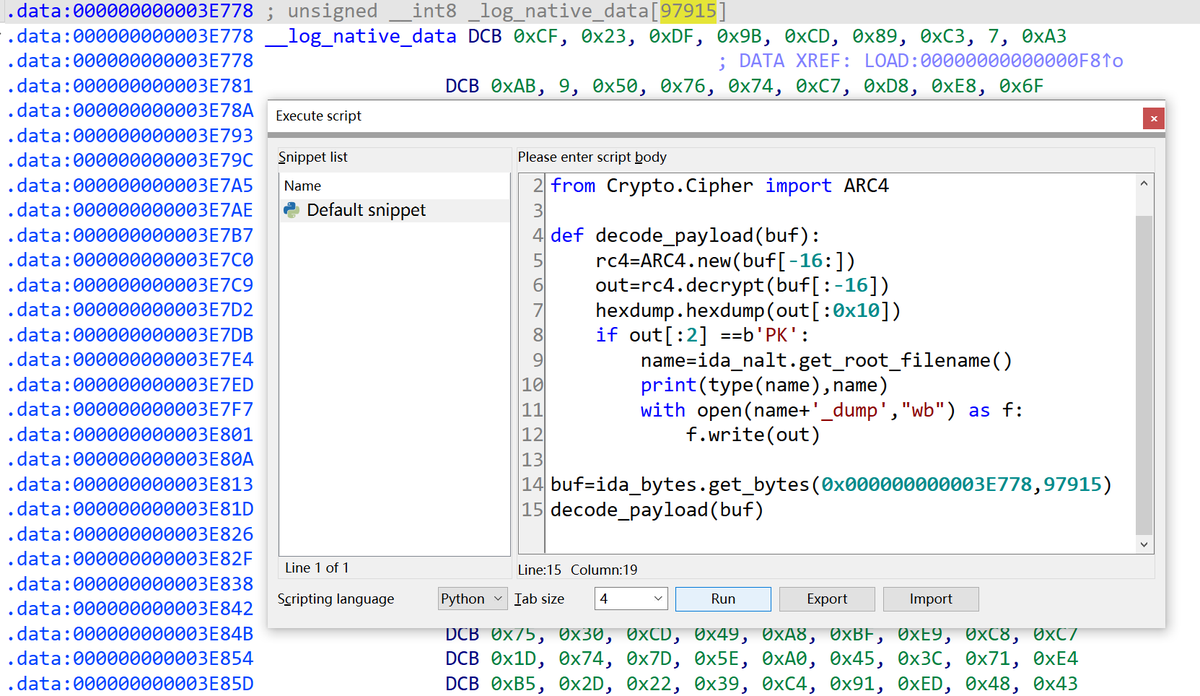Click the Import button
1200x696 pixels.
tap(931, 599)
